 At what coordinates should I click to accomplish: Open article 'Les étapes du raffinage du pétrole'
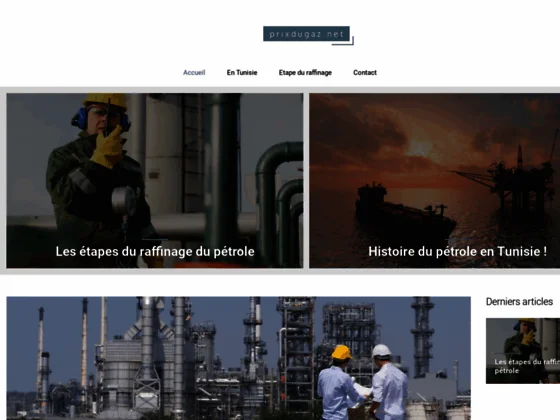click(155, 251)
